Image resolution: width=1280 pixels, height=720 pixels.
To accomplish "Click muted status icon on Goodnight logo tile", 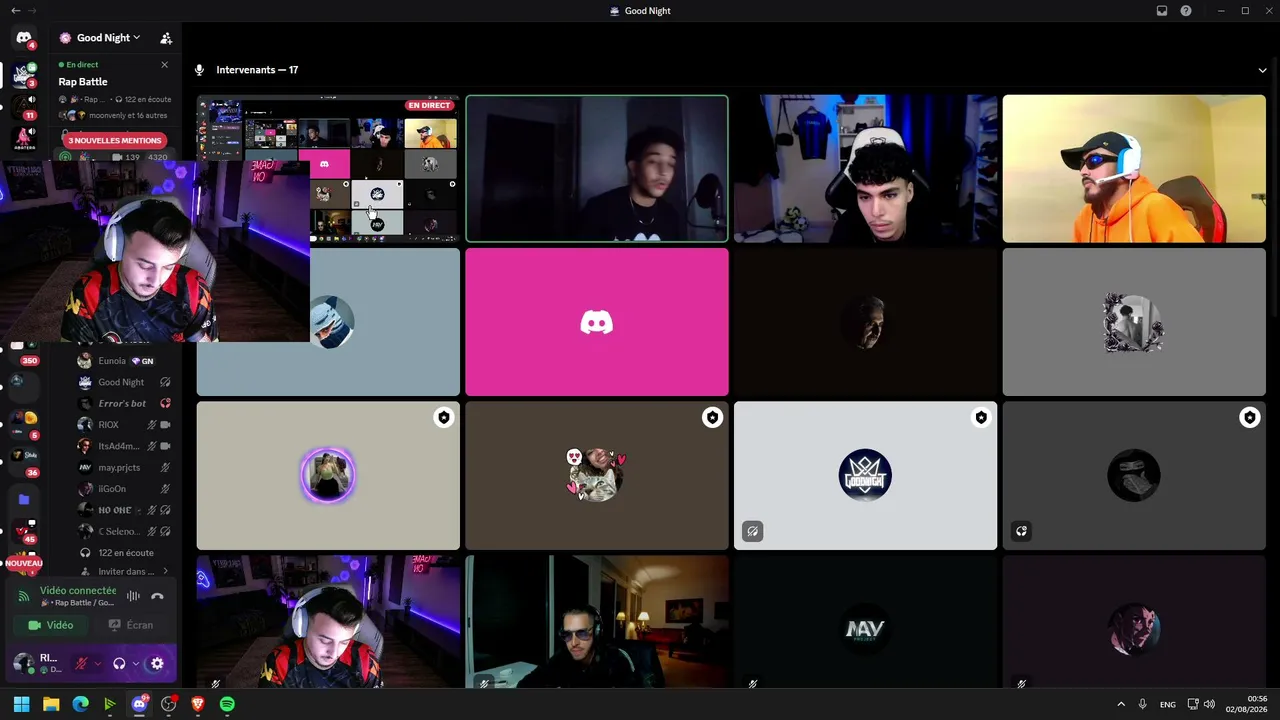I will [753, 531].
